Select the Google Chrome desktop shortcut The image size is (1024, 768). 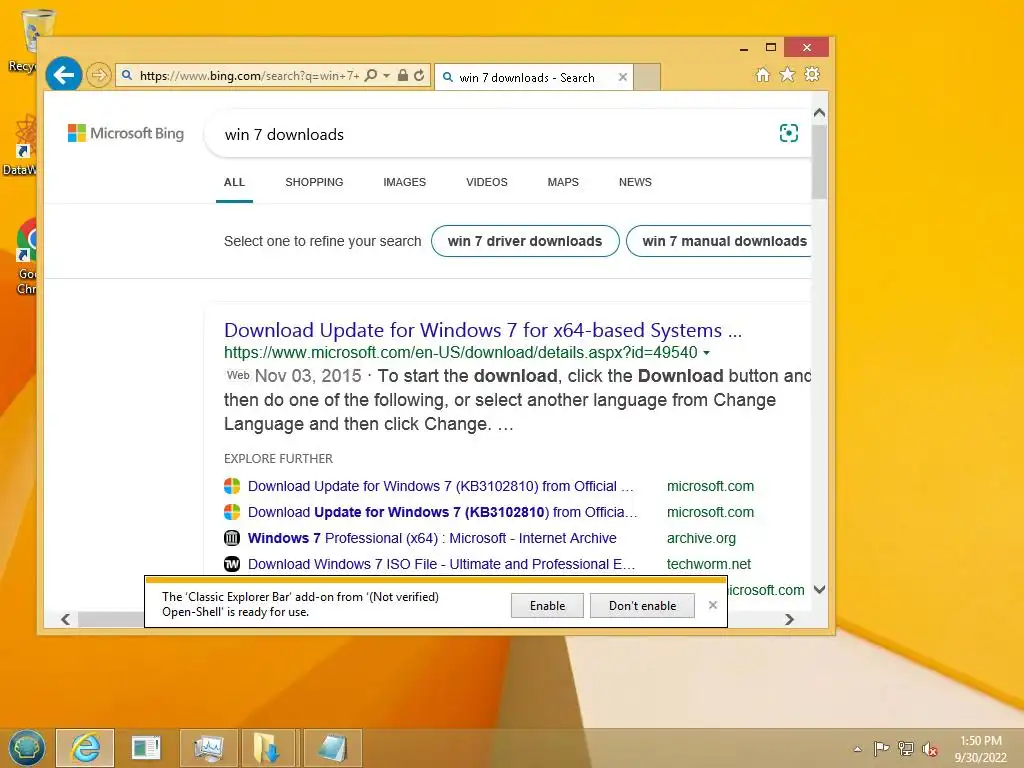coord(25,256)
